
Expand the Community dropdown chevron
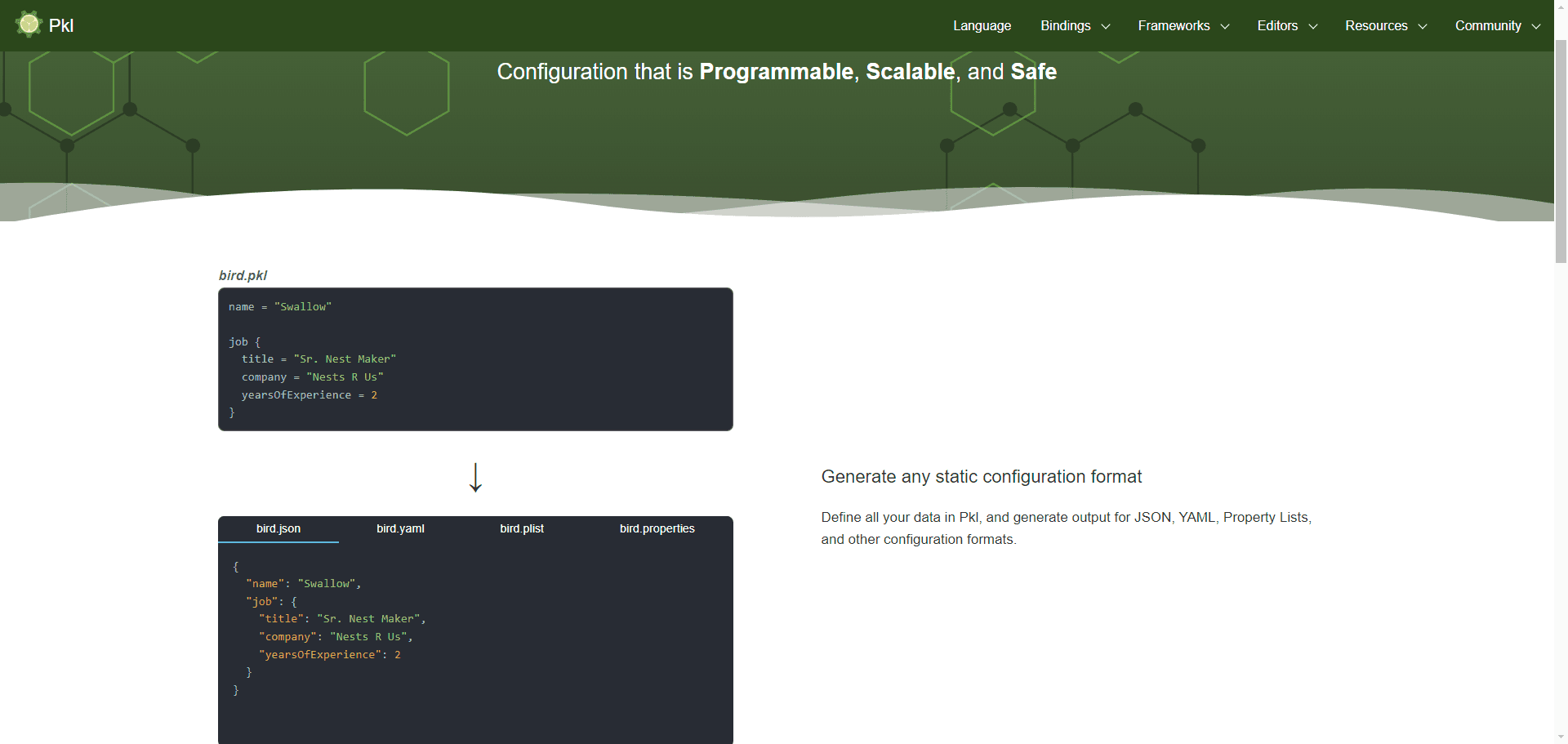click(1536, 26)
